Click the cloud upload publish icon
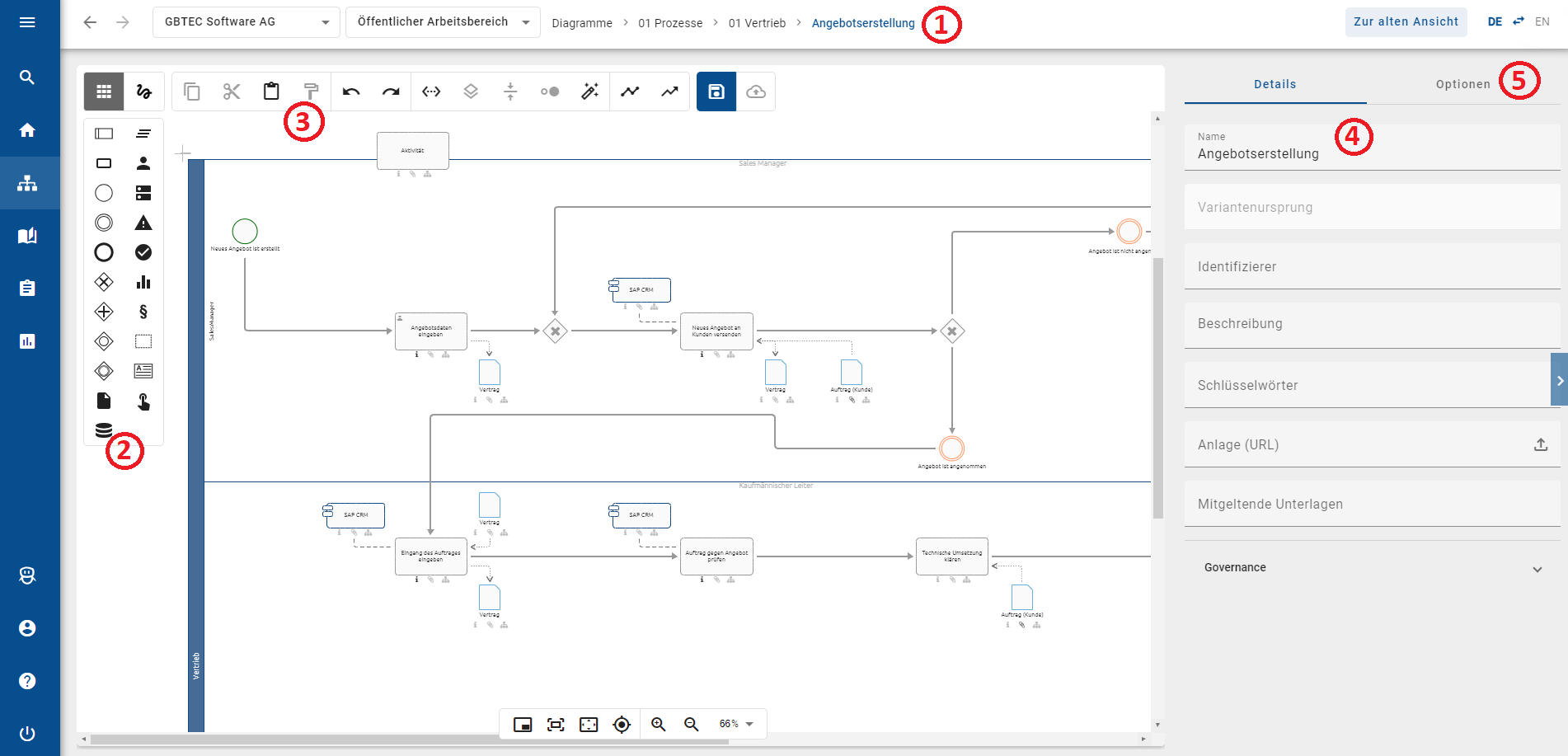This screenshot has width=1568, height=756. 756,92
